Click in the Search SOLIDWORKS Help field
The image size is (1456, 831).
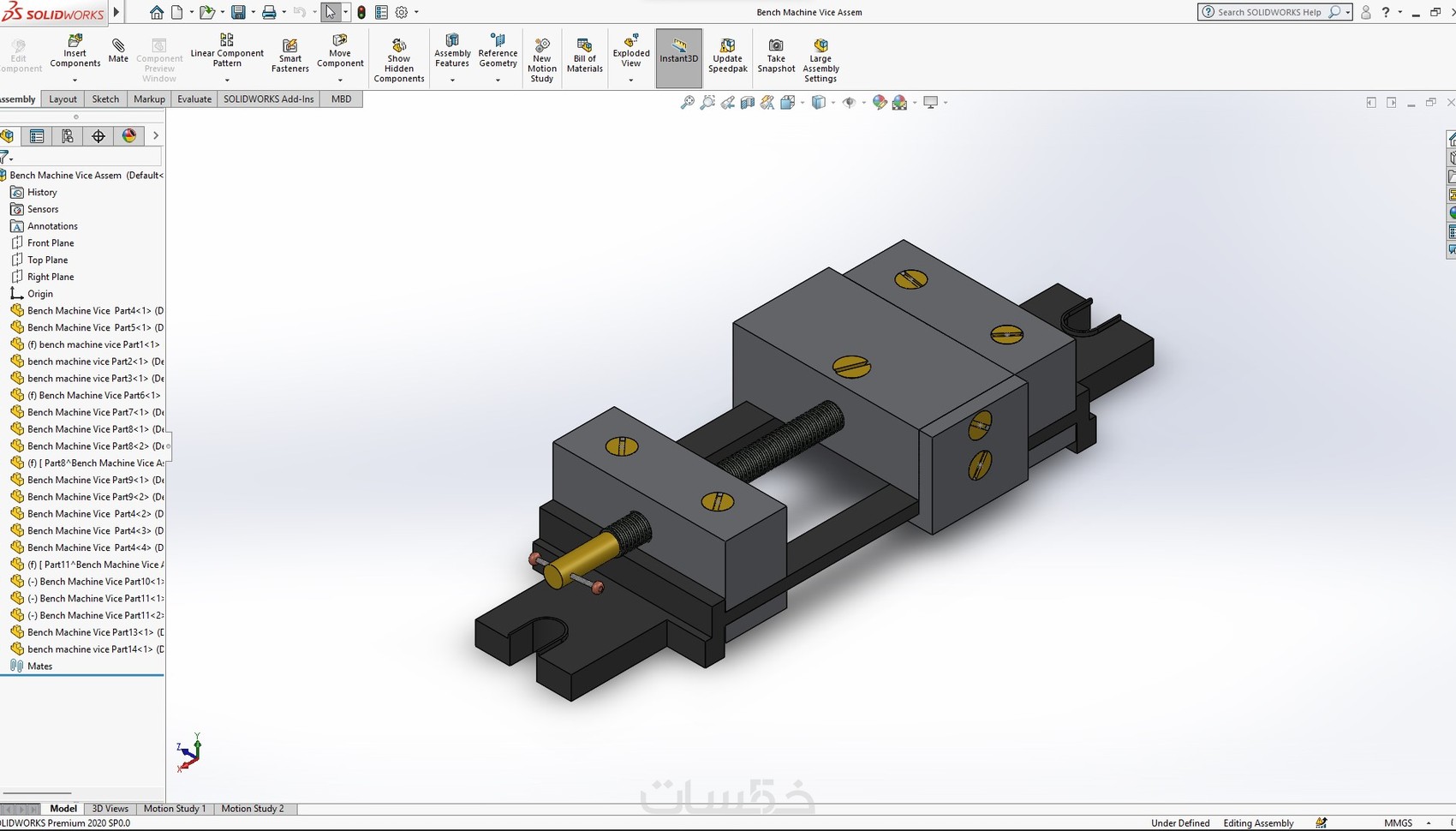click(1269, 12)
